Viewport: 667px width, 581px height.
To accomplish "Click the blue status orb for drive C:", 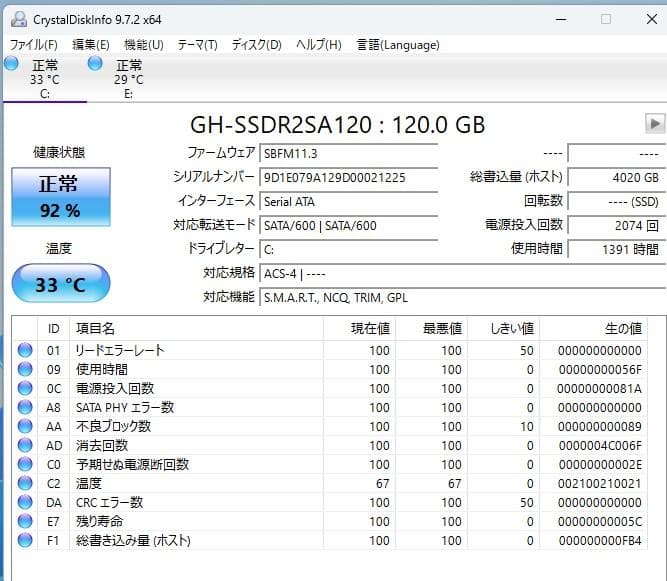I will click(x=11, y=63).
